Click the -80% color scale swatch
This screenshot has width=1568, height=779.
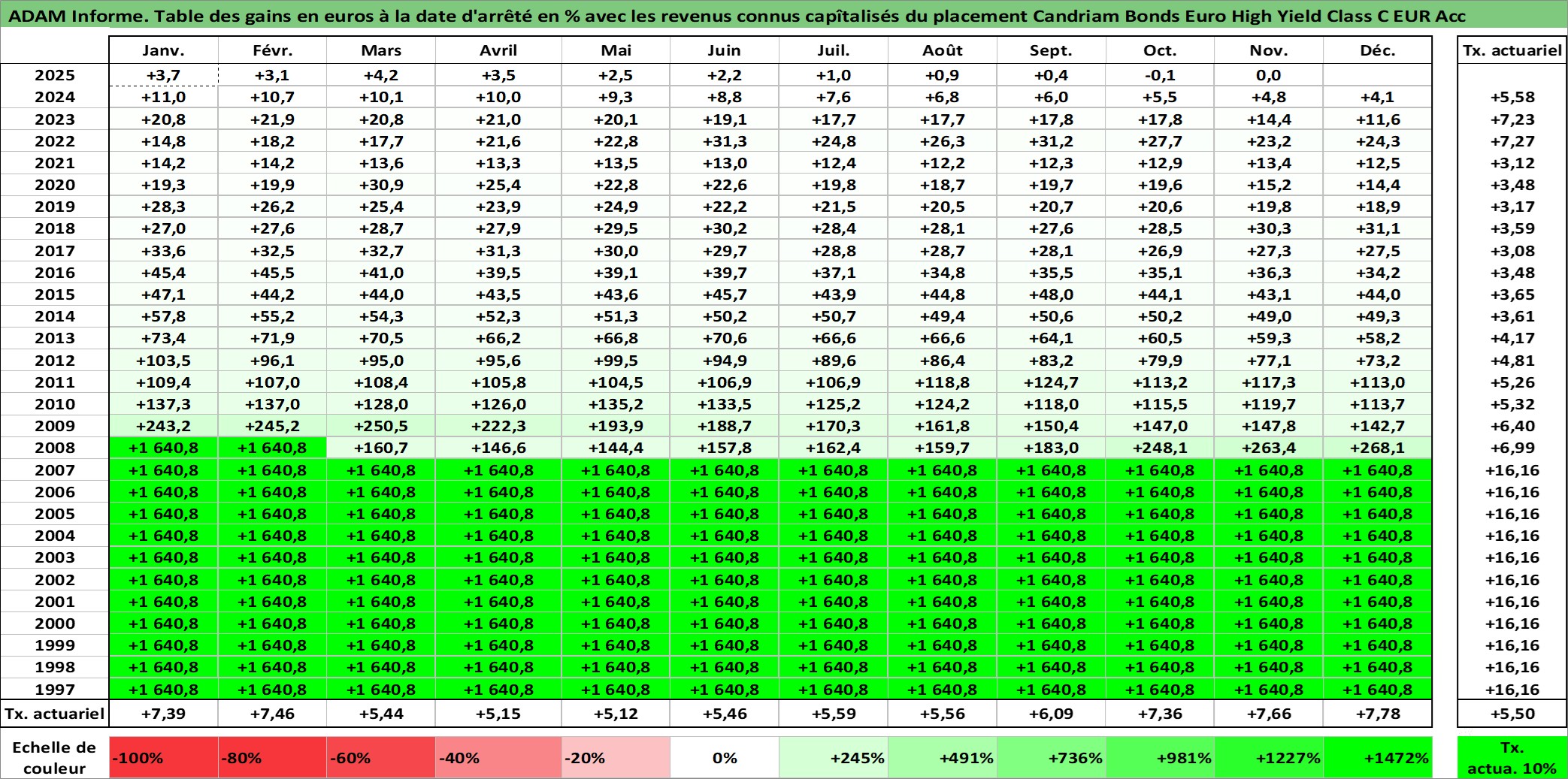[272, 757]
